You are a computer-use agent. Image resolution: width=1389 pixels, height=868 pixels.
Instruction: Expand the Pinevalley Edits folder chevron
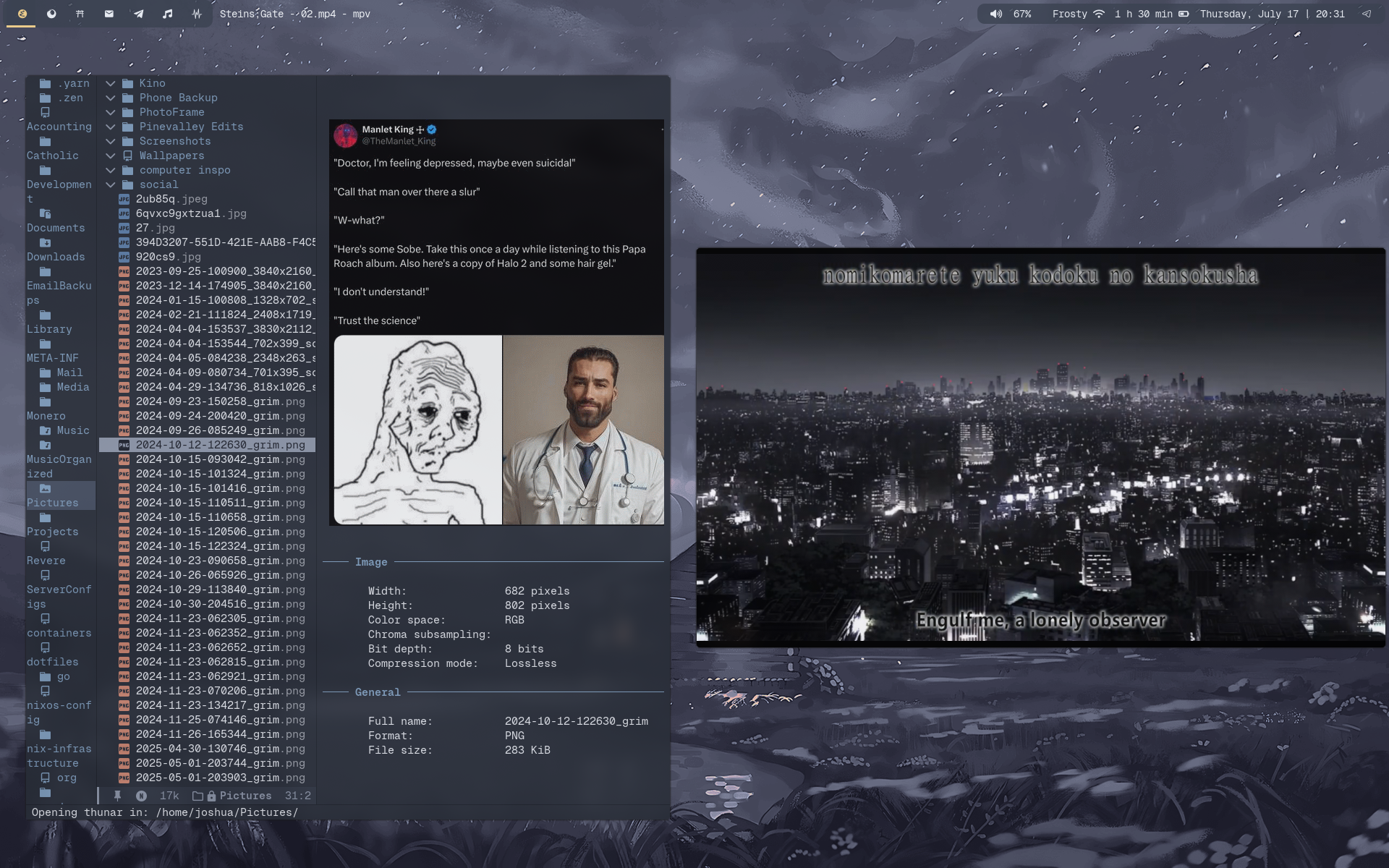pos(111,127)
